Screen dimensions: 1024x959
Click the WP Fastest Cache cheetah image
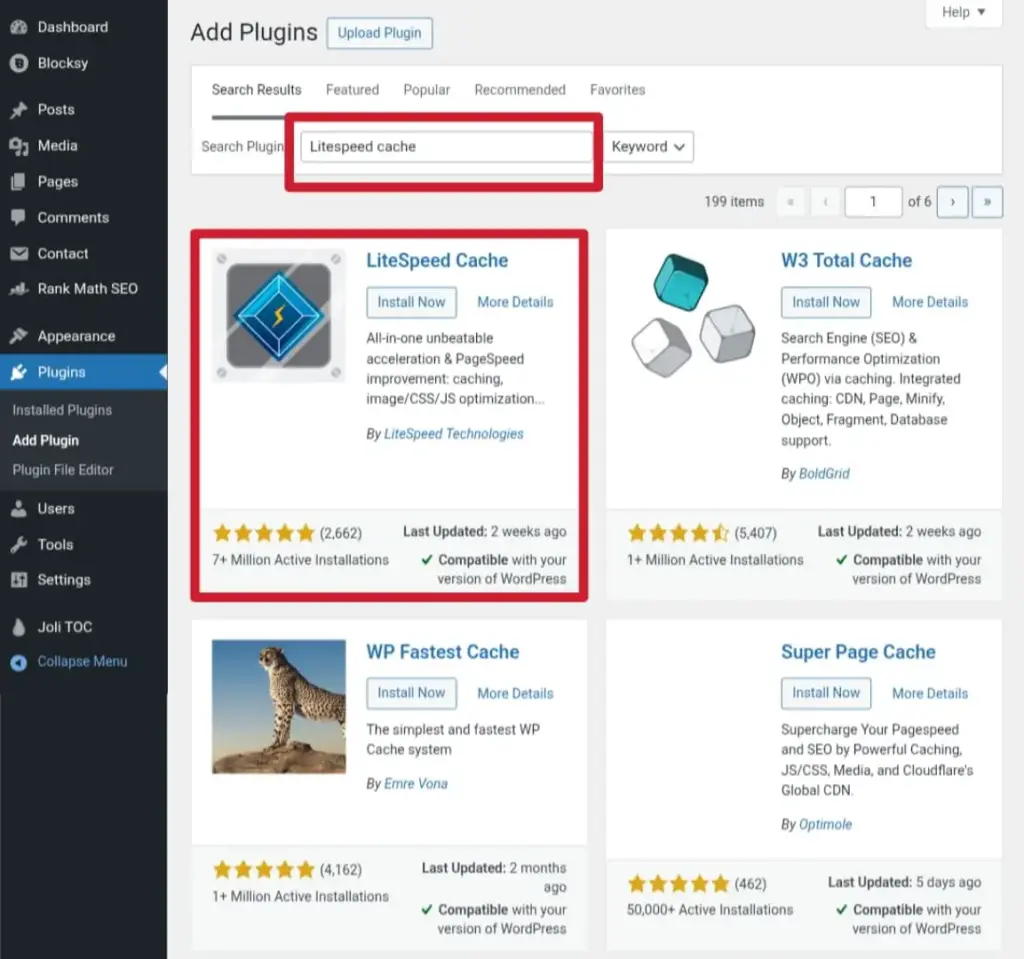[x=279, y=706]
